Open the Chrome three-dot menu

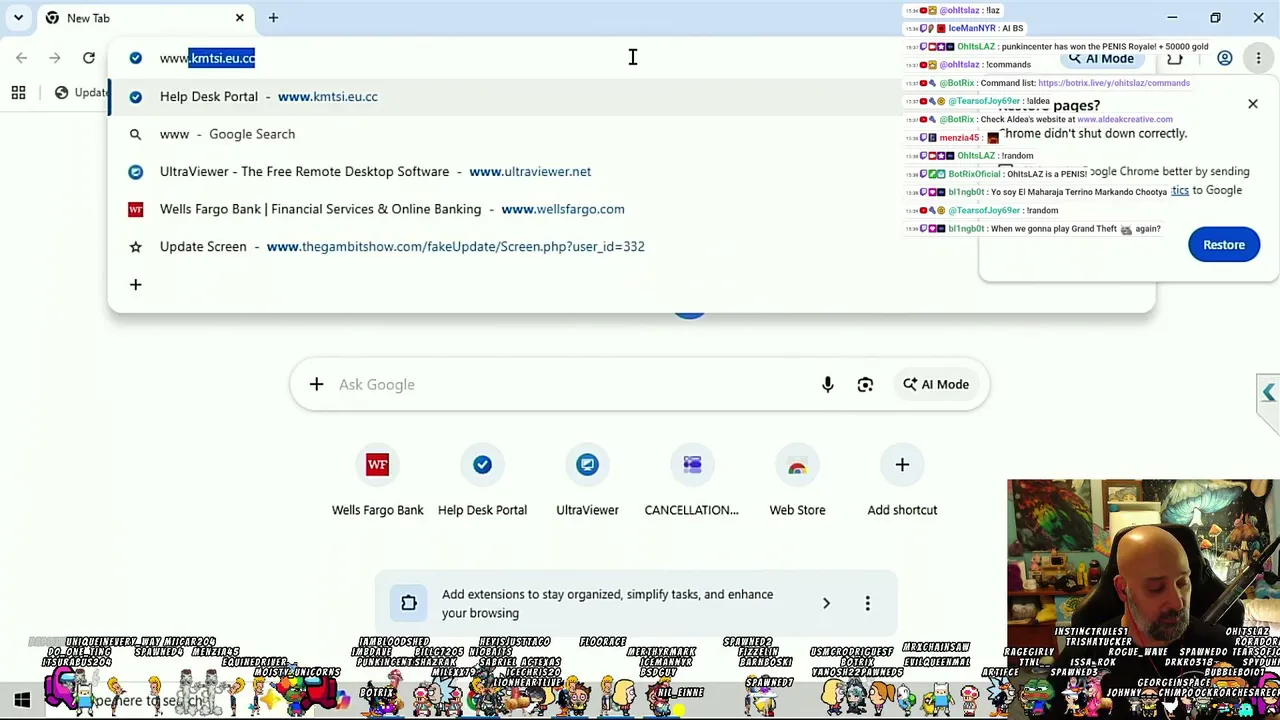pos(1259,58)
